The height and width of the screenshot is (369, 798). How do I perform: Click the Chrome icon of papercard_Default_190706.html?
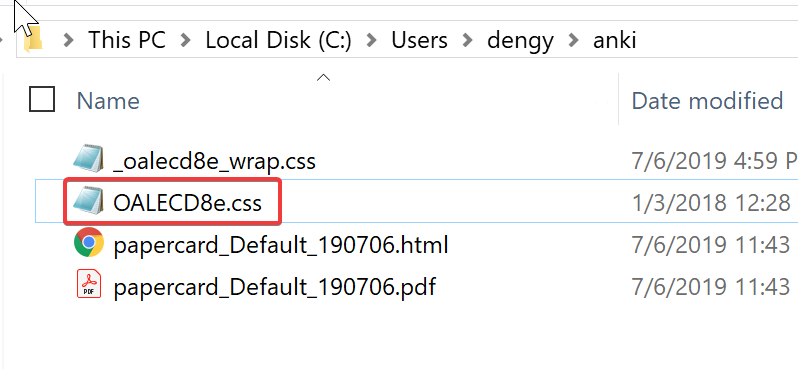(89, 243)
